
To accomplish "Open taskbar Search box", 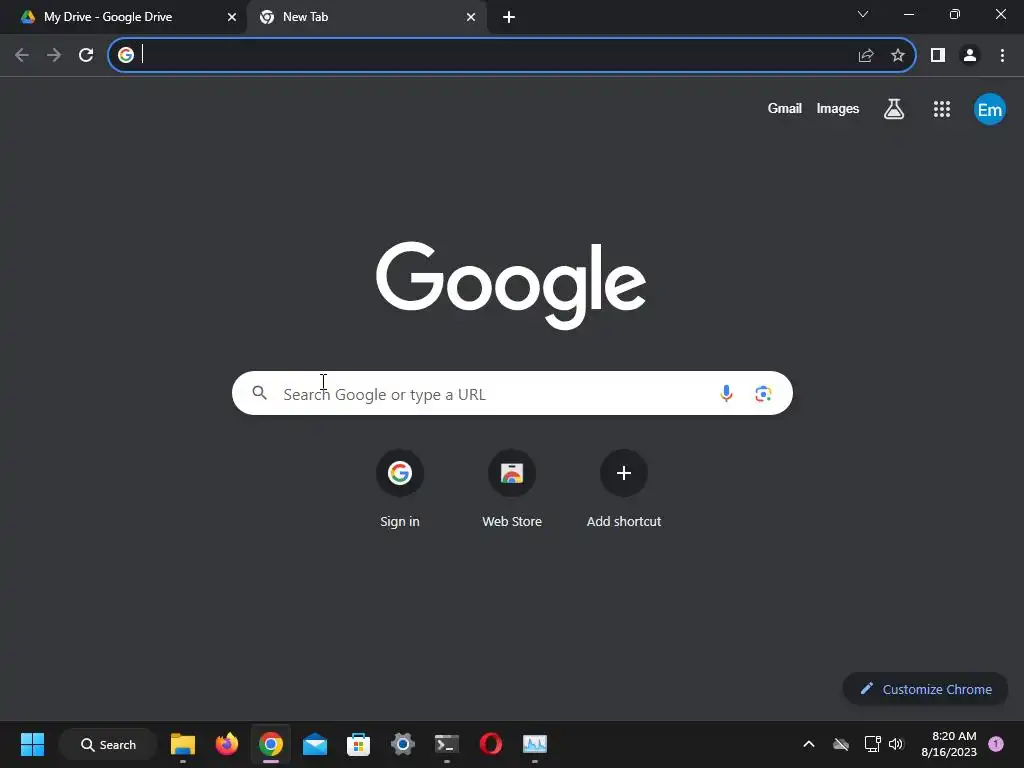I will (x=108, y=744).
